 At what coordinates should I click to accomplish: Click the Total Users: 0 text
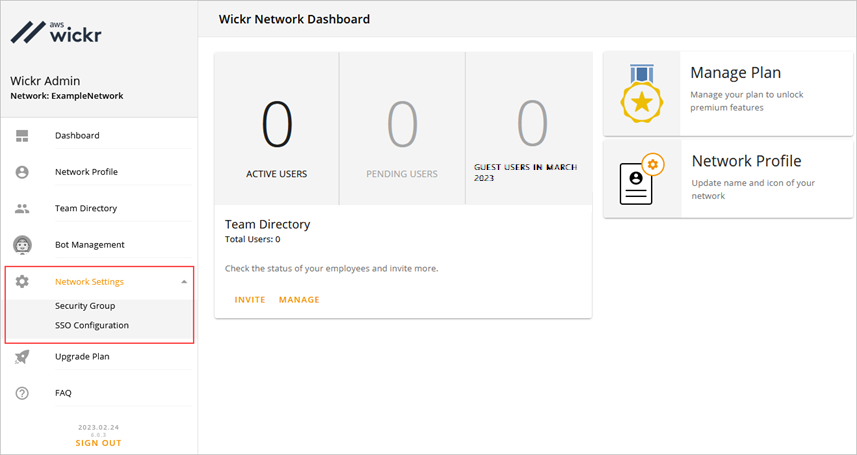pyautogui.click(x=253, y=240)
